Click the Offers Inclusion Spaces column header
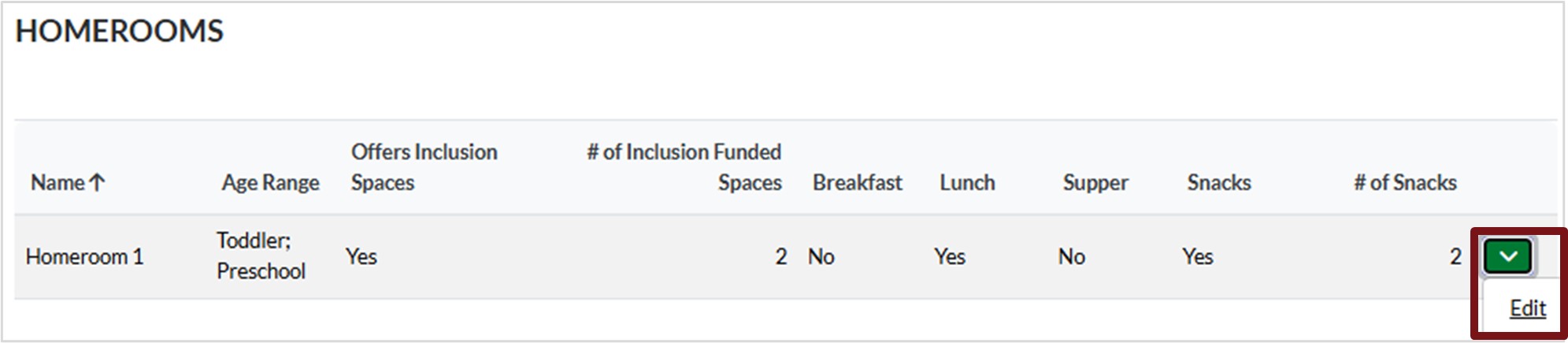The height and width of the screenshot is (343, 1568). click(424, 167)
